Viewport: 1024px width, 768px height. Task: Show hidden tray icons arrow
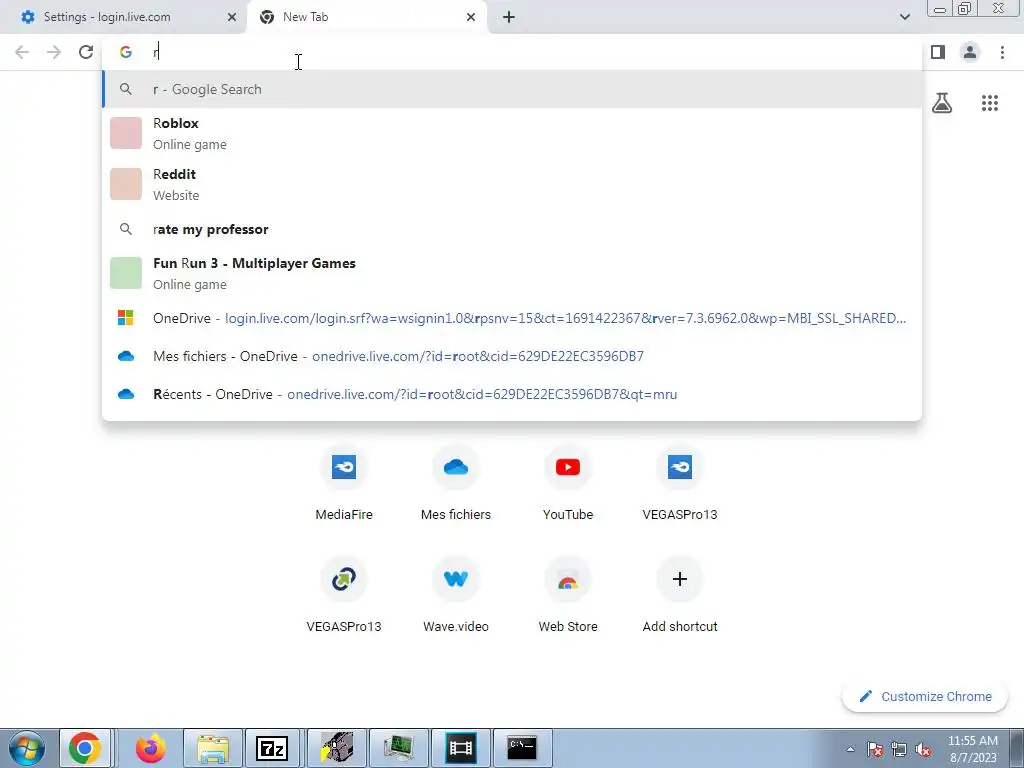[850, 749]
